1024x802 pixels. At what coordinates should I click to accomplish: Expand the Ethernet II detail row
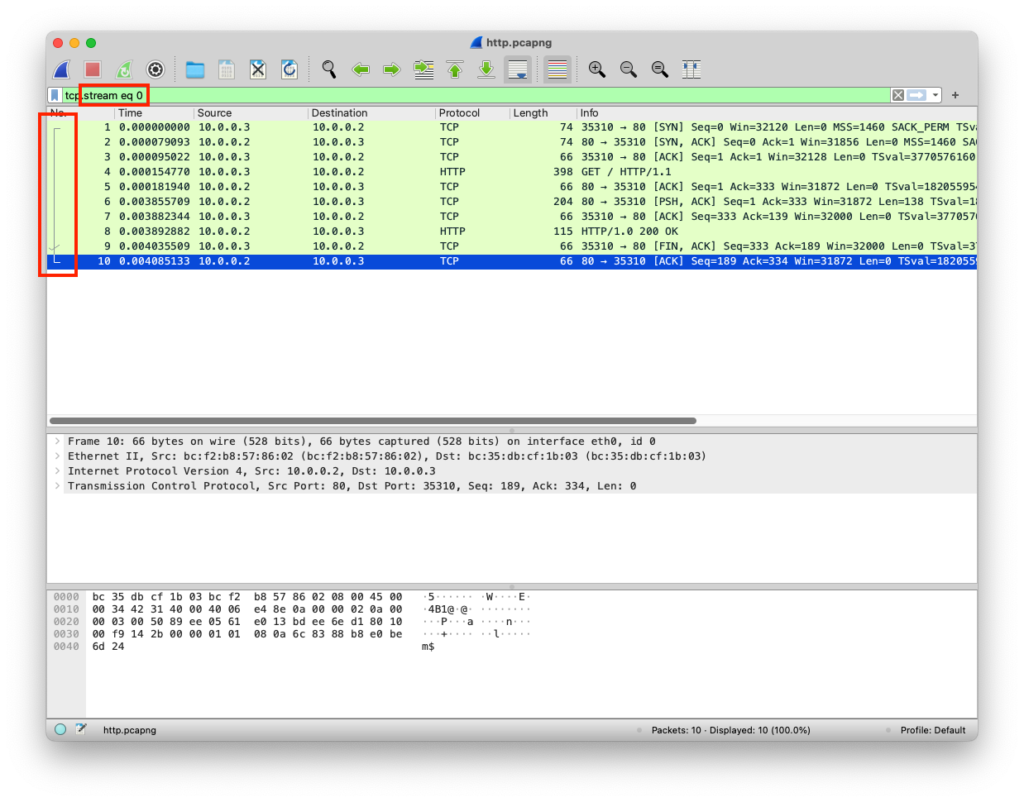click(x=58, y=456)
